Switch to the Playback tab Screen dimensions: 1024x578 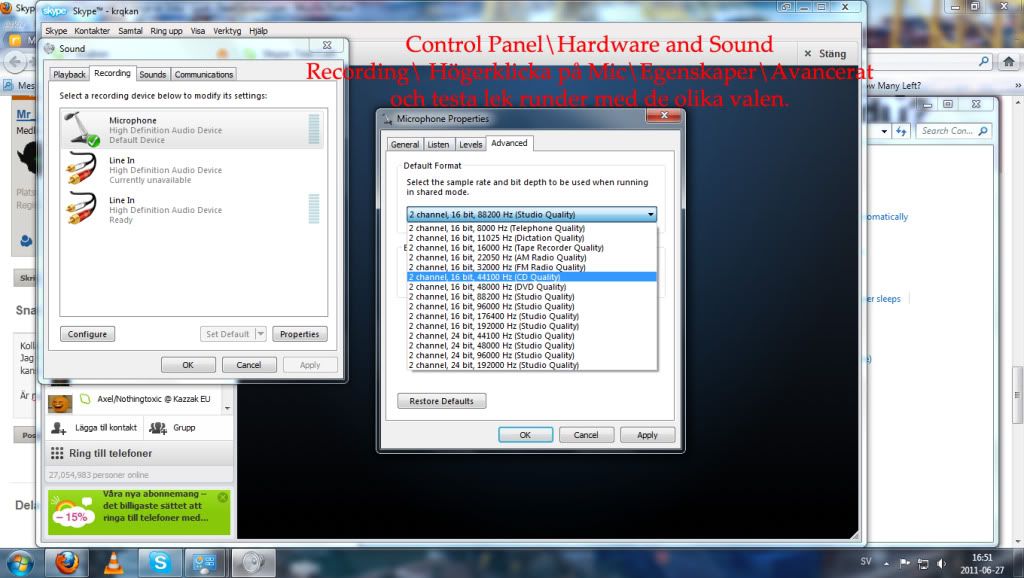[69, 74]
